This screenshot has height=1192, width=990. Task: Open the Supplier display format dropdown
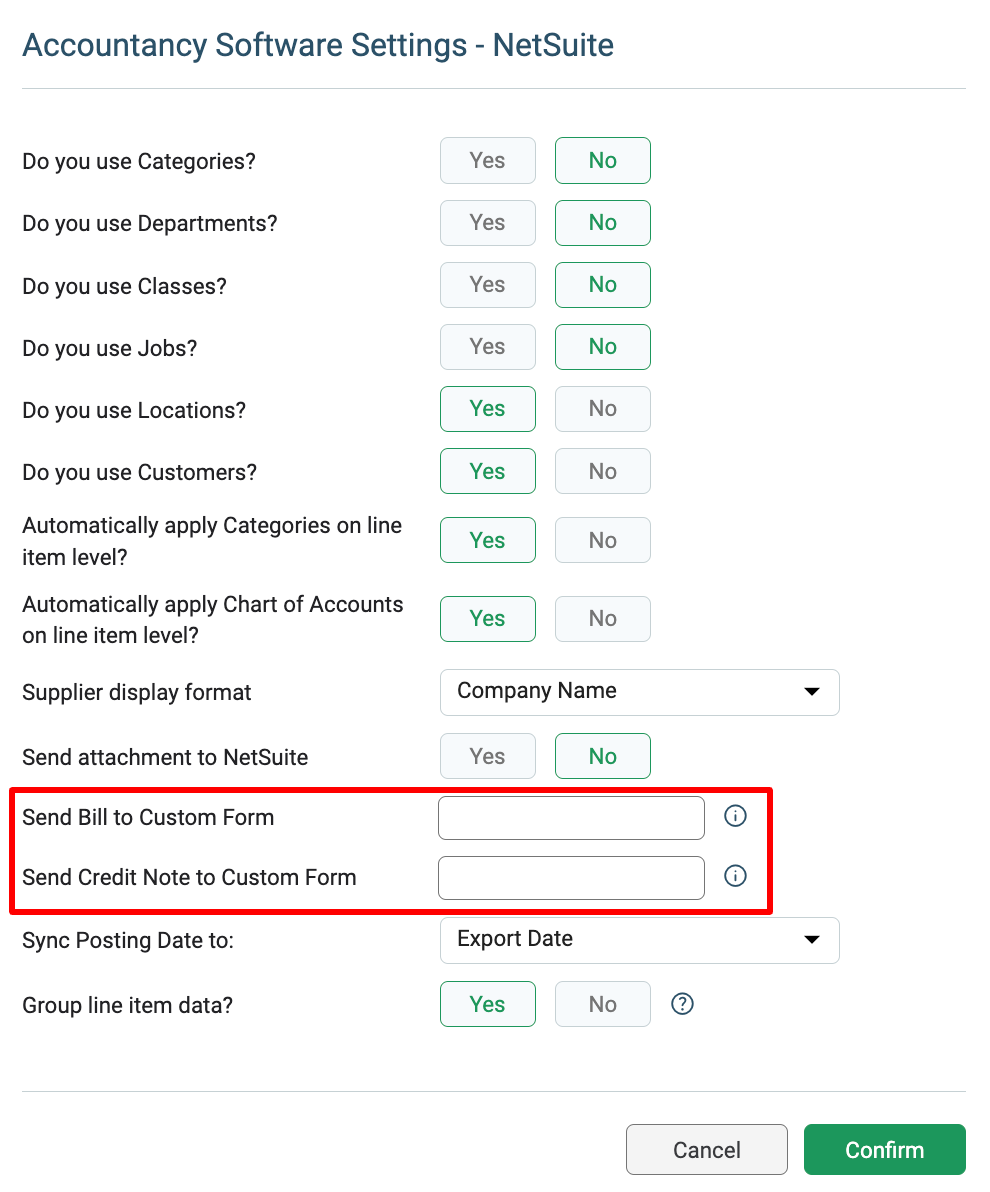pos(639,693)
